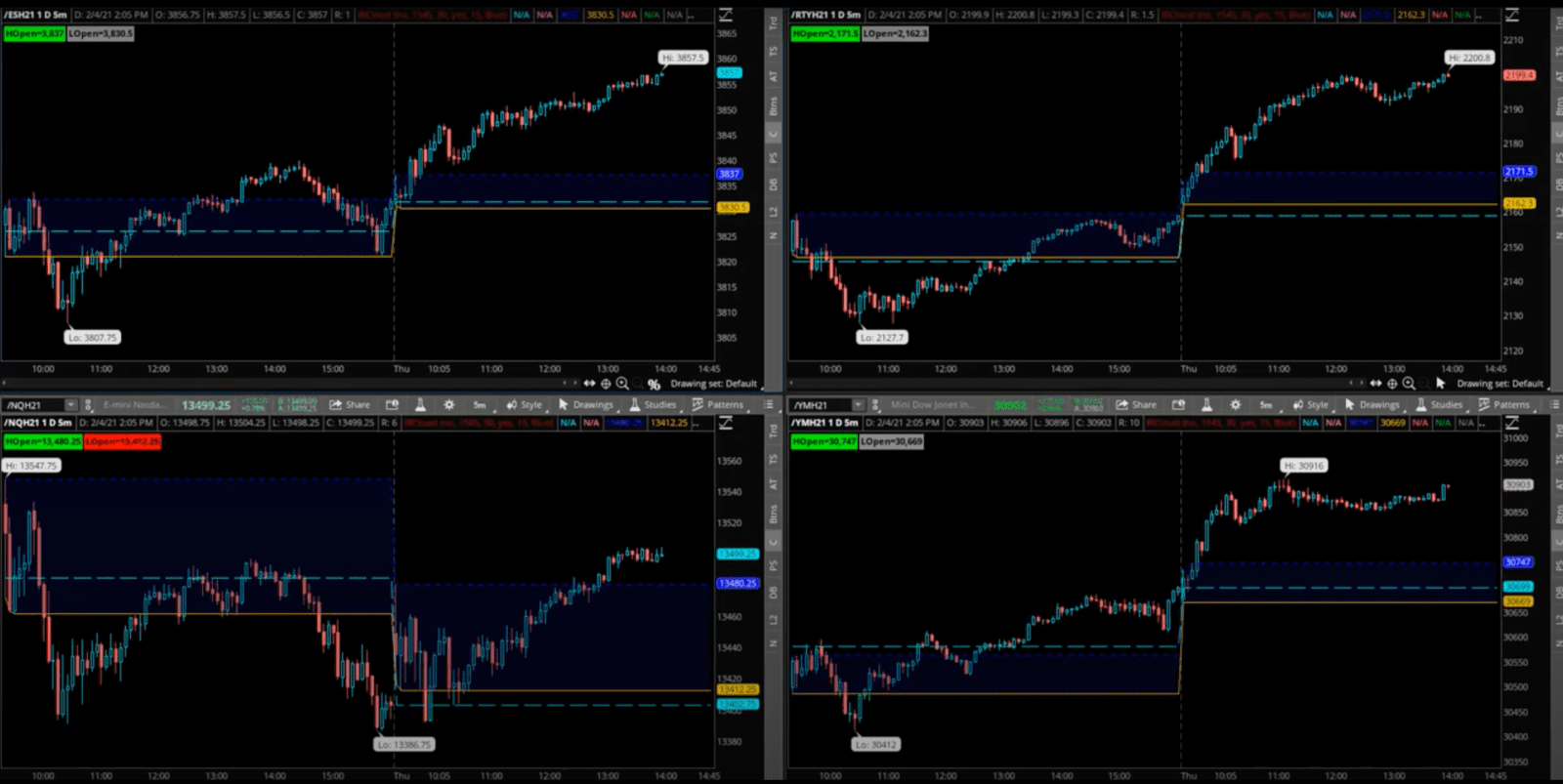Image resolution: width=1563 pixels, height=784 pixels.
Task: Toggle the Trd side tab beside ES chart
Action: click(774, 21)
